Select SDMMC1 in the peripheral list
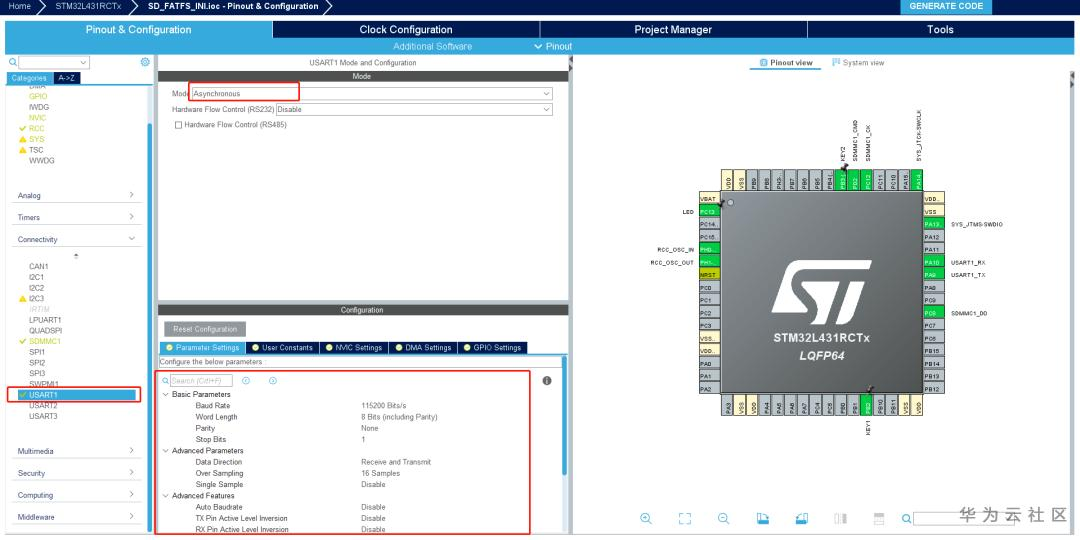This screenshot has width=1080, height=540. pos(45,341)
